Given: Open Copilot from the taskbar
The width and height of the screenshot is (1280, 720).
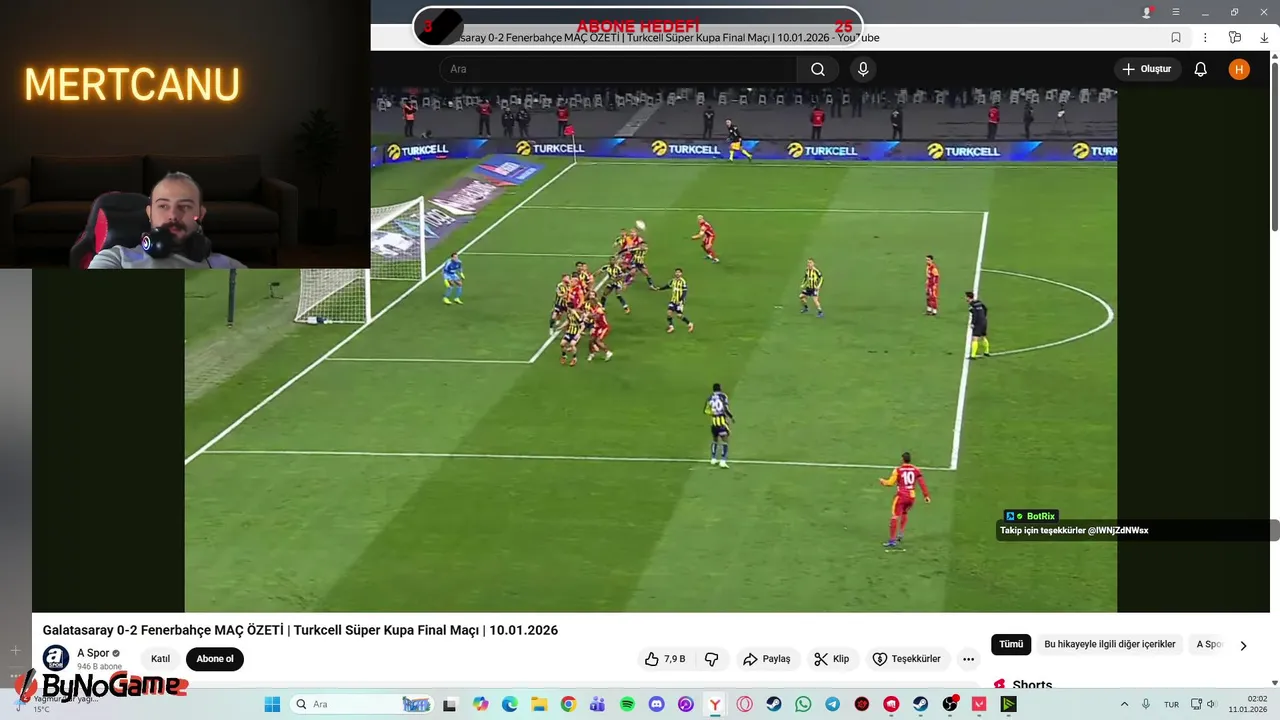Looking at the screenshot, I should coord(480,704).
